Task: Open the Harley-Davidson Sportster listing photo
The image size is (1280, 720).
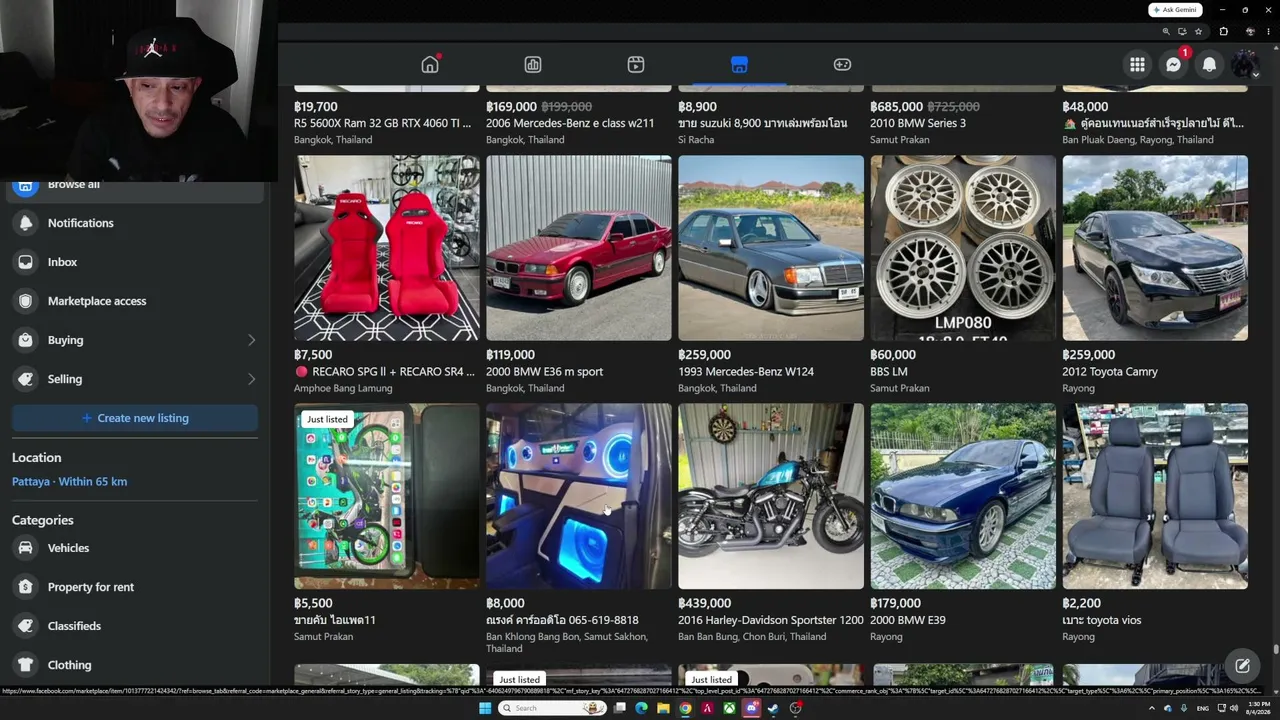Action: [771, 497]
